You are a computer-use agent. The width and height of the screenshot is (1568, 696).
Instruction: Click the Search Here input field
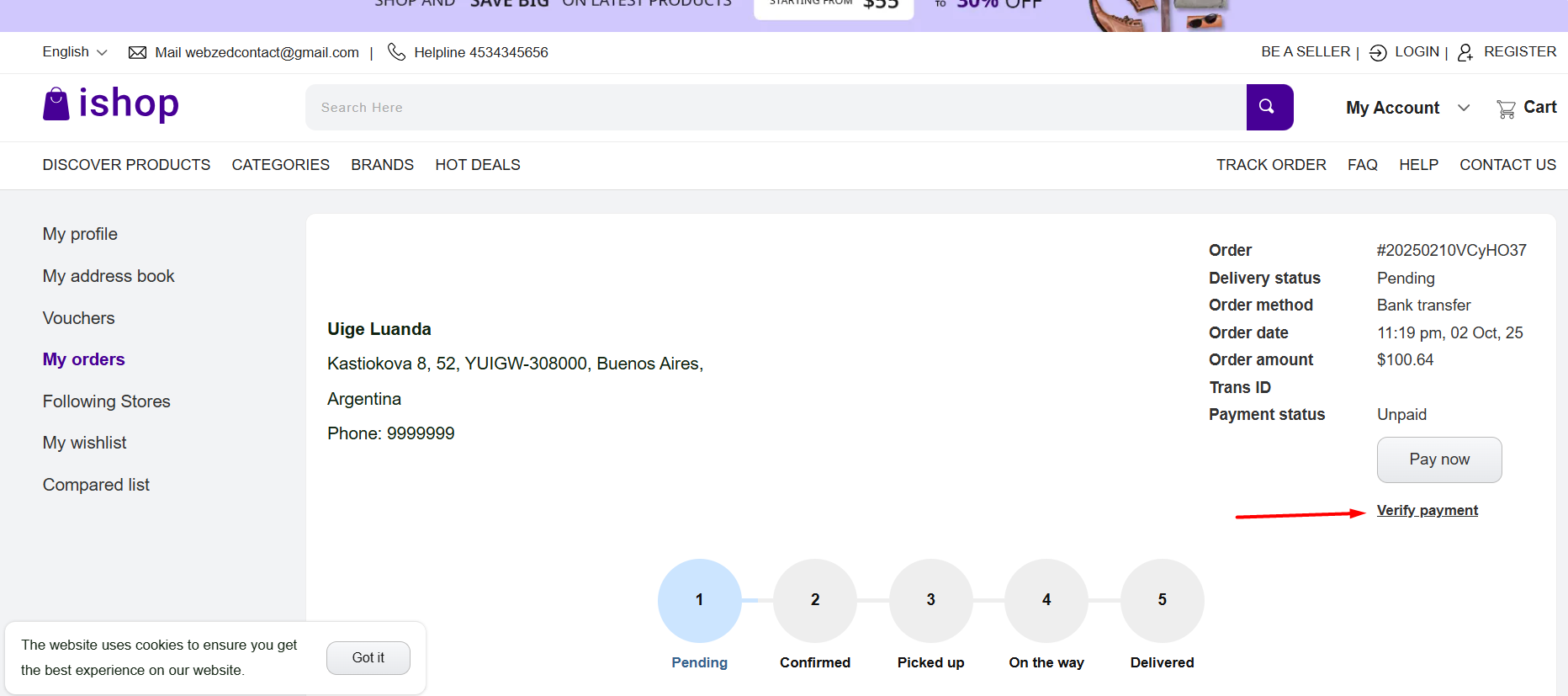click(774, 108)
